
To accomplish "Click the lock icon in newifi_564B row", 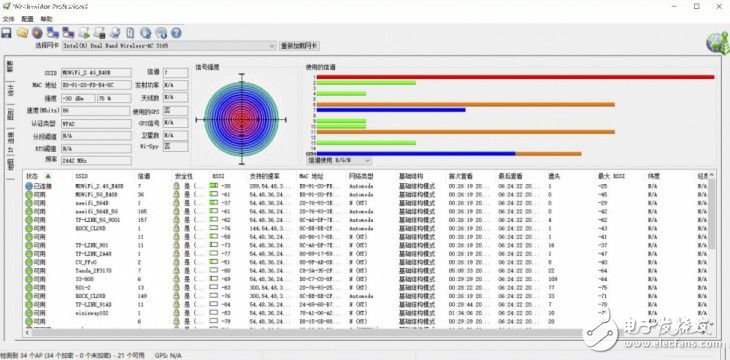I will 176,203.
